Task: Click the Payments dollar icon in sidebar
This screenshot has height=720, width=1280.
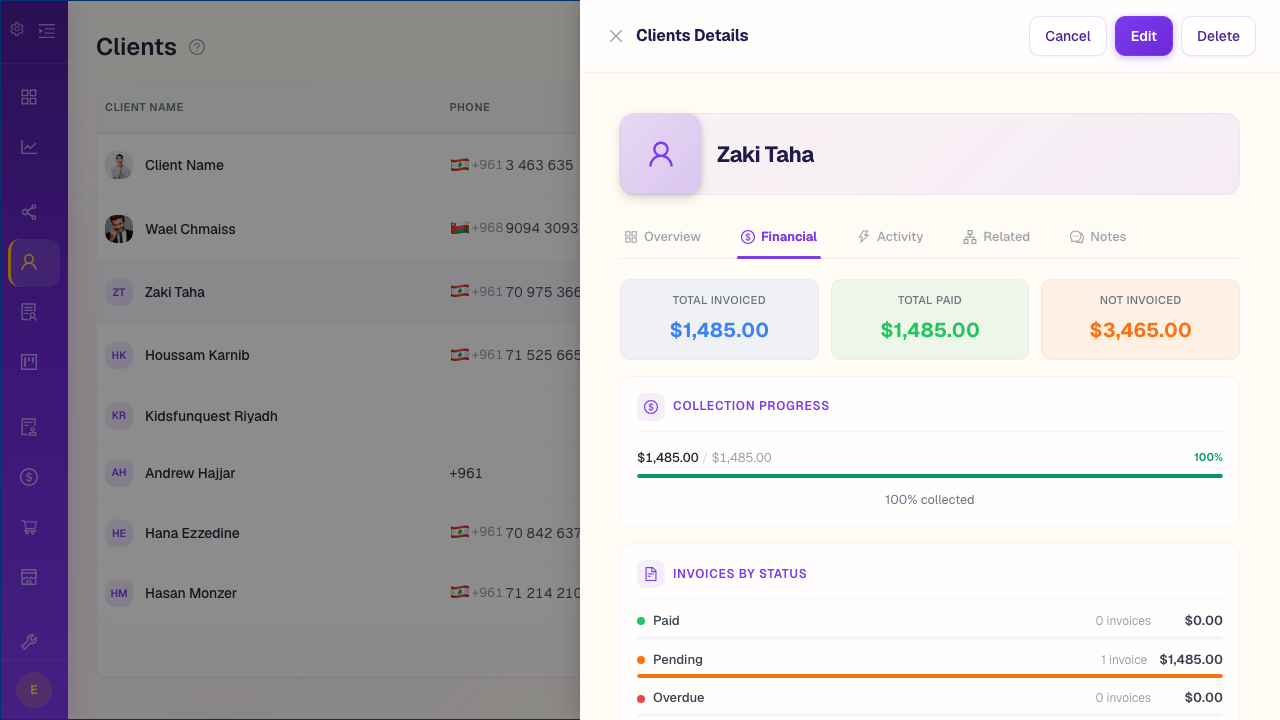Action: [x=28, y=477]
